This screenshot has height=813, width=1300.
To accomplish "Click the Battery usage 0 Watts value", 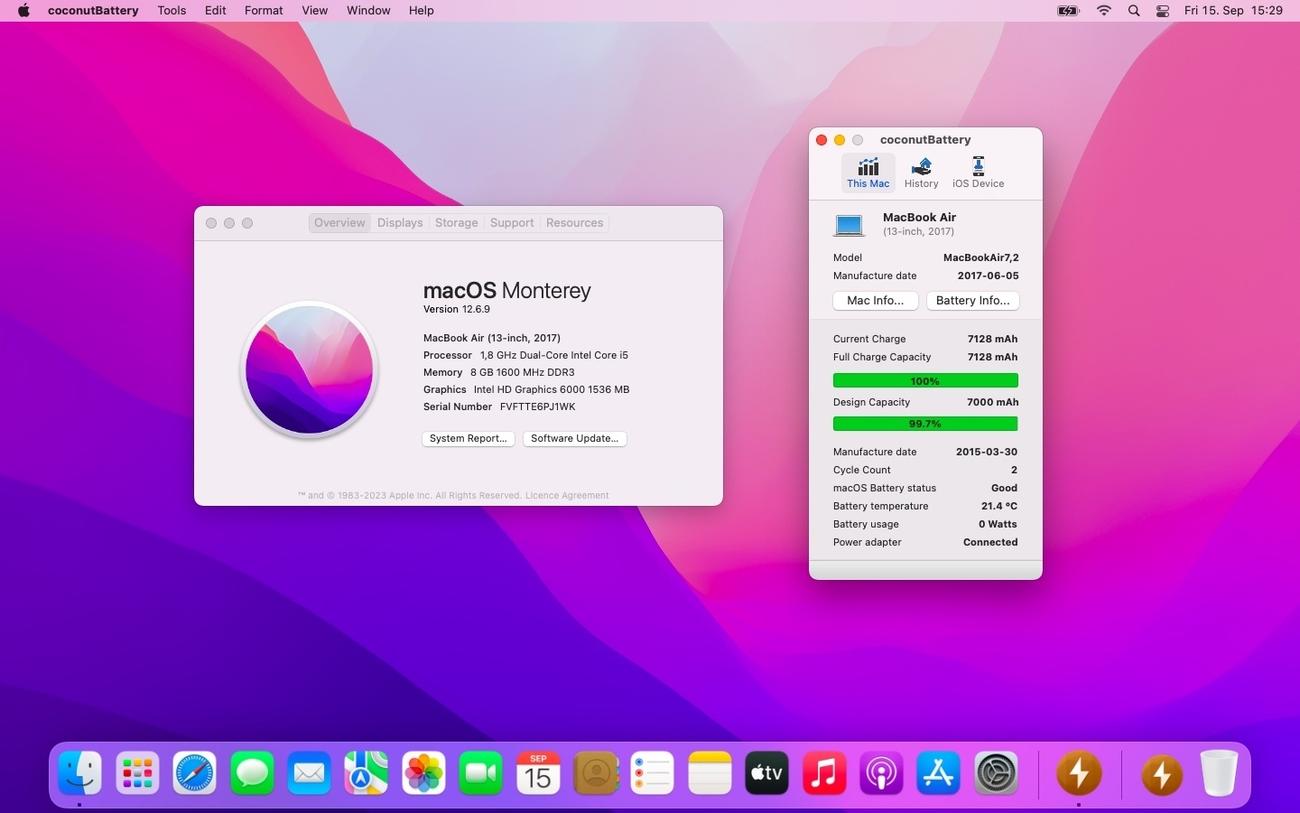I will tap(998, 524).
